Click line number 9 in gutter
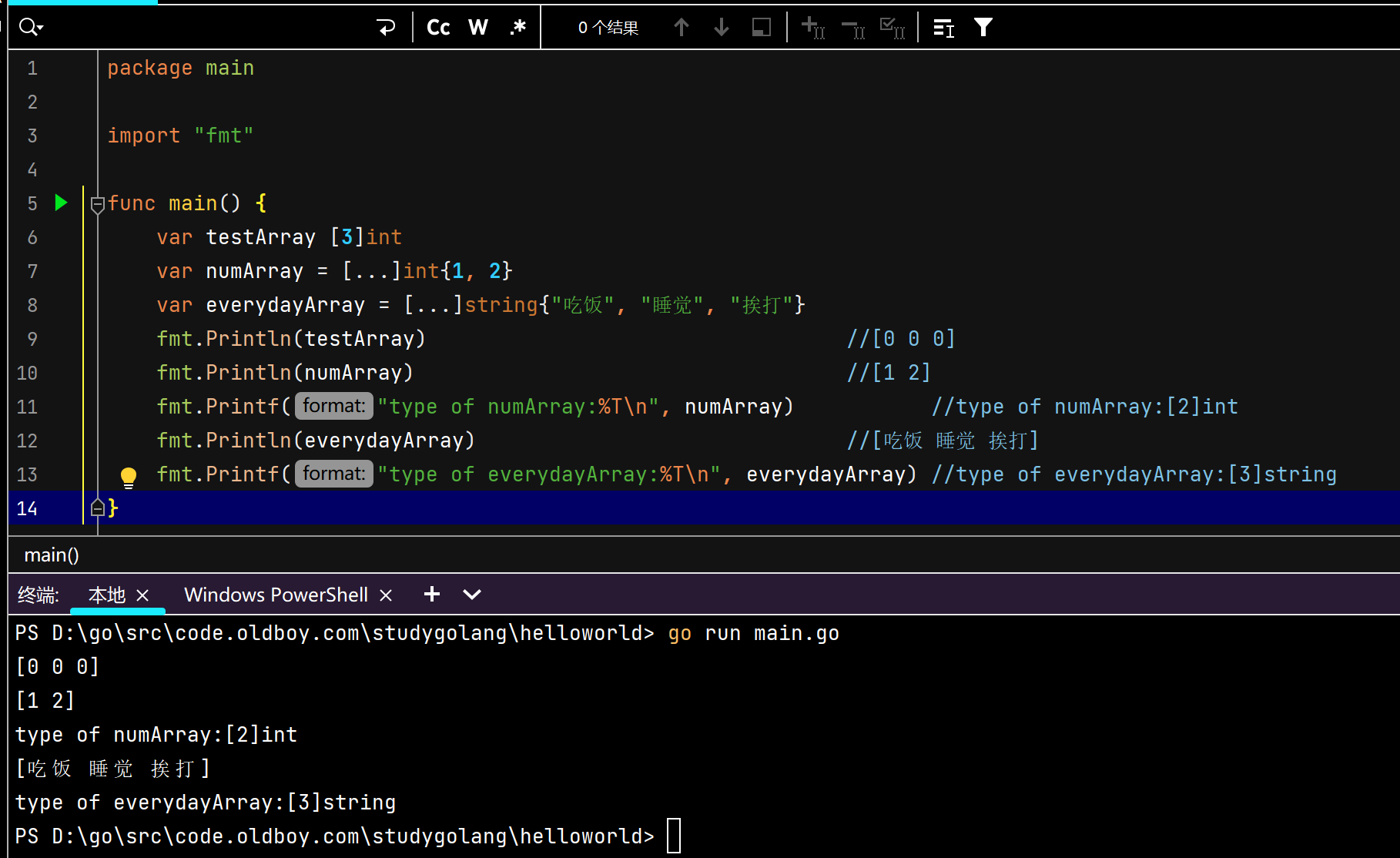This screenshot has height=858, width=1400. [x=32, y=339]
